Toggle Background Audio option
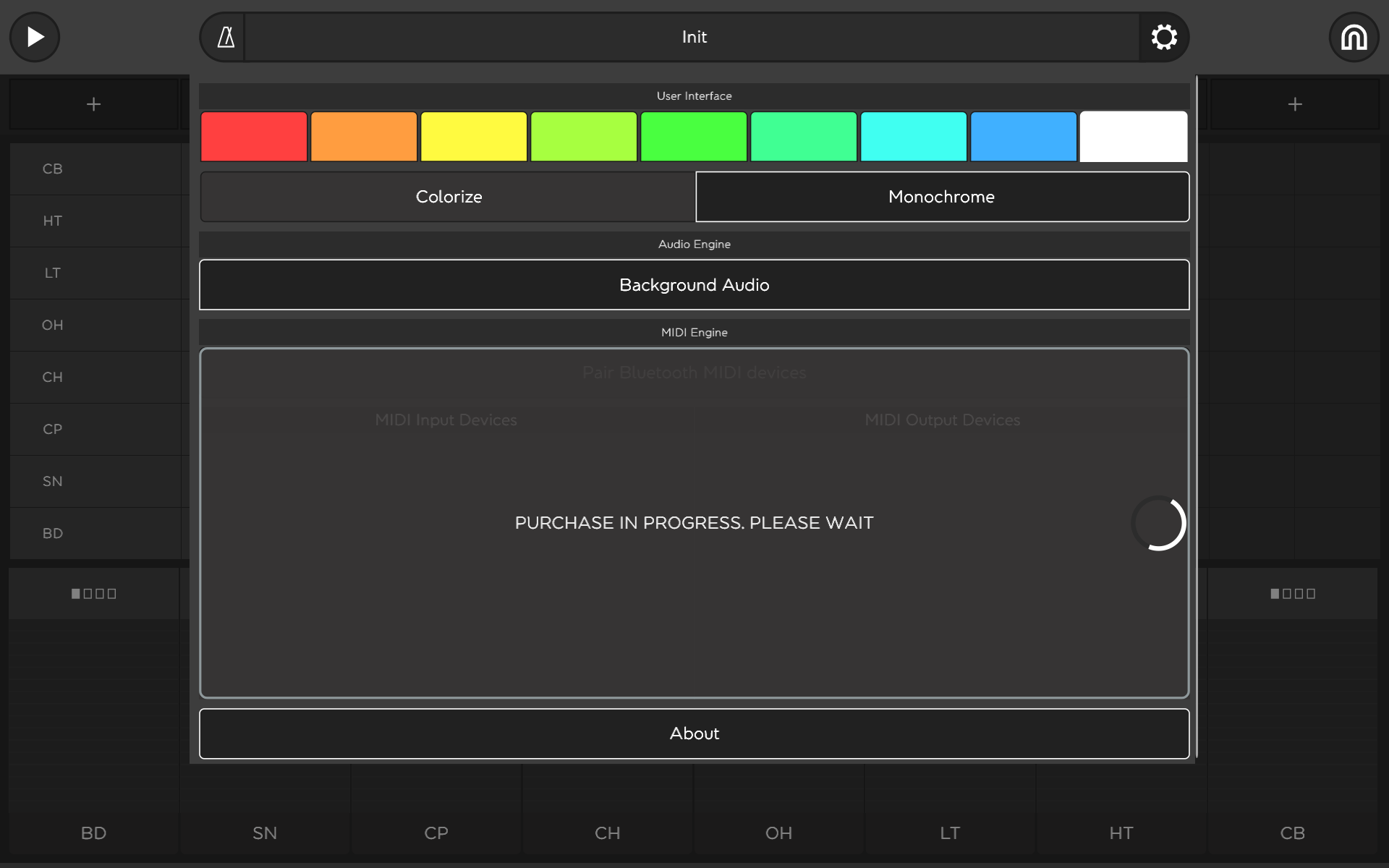This screenshot has height=868, width=1389. pos(694,285)
